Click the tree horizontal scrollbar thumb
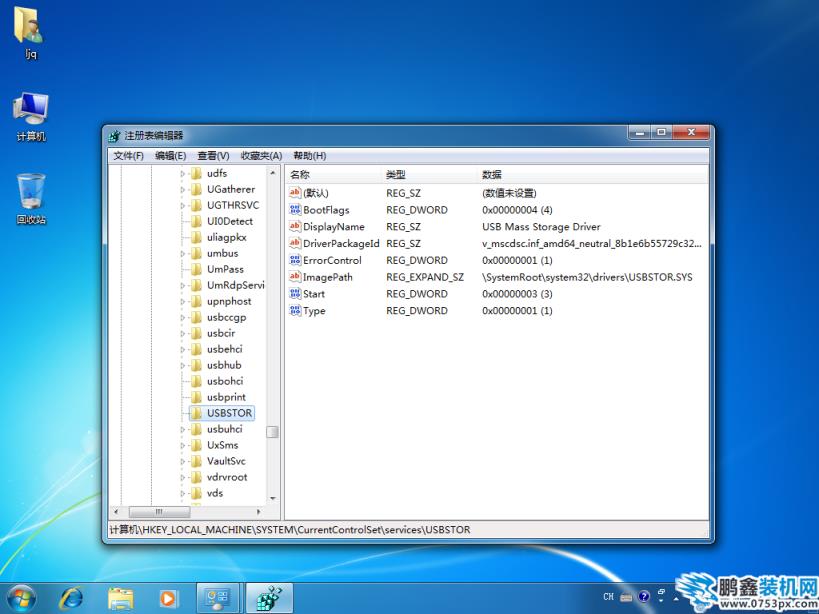 [159, 512]
